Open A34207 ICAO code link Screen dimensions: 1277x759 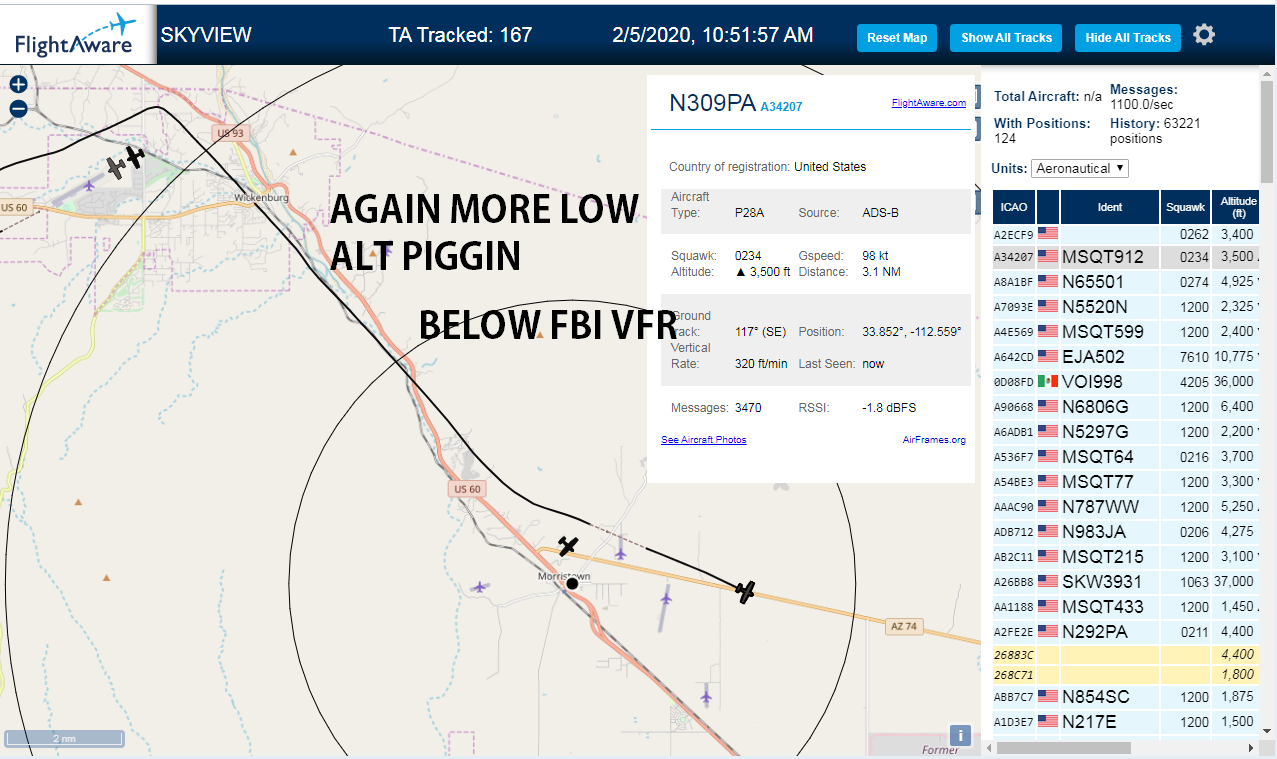781,106
